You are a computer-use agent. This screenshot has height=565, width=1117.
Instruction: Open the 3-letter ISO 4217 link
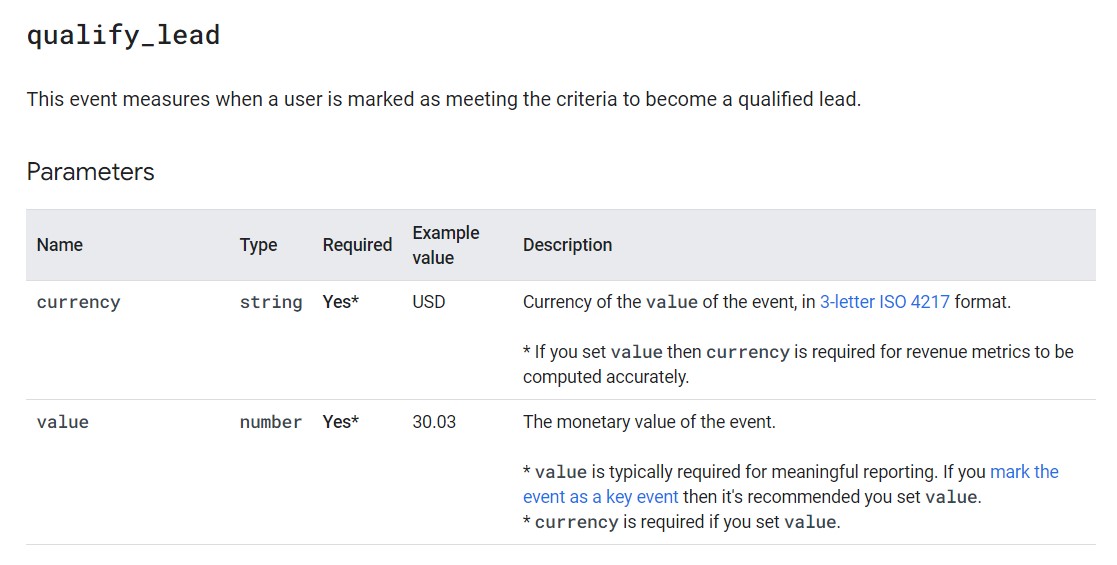(884, 302)
